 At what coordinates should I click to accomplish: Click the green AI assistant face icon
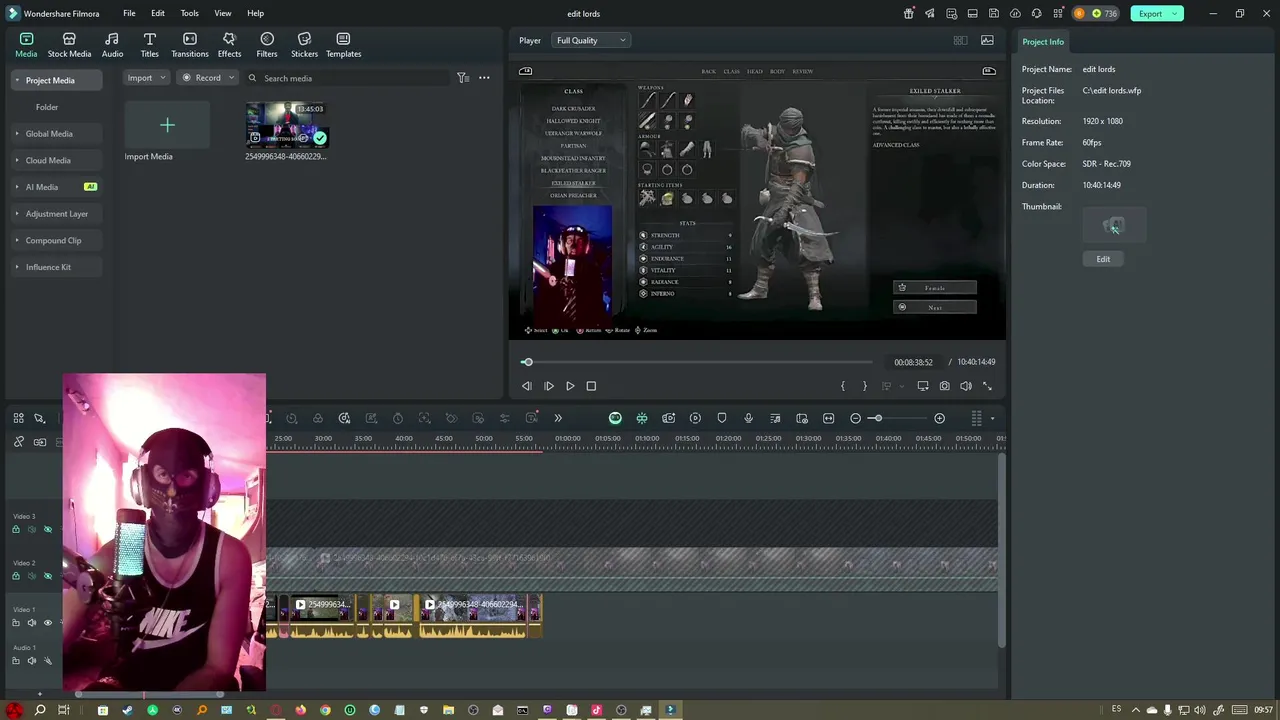615,418
